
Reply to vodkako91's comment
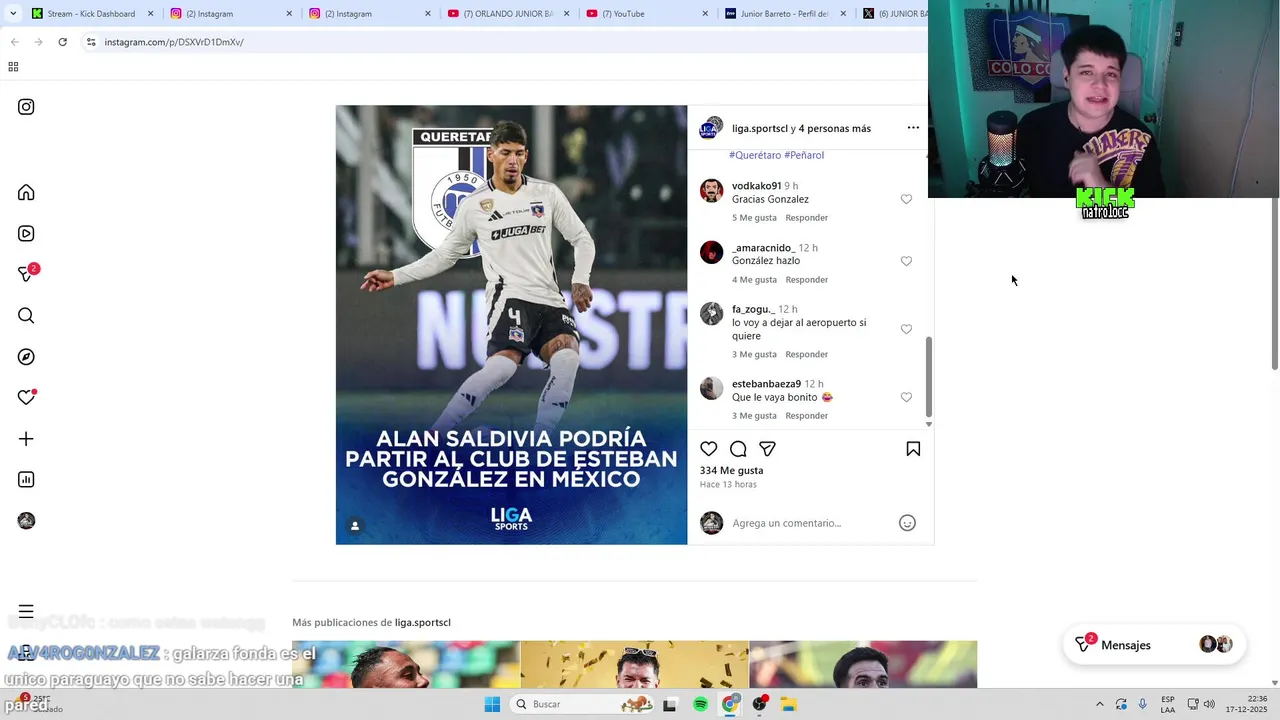[806, 218]
